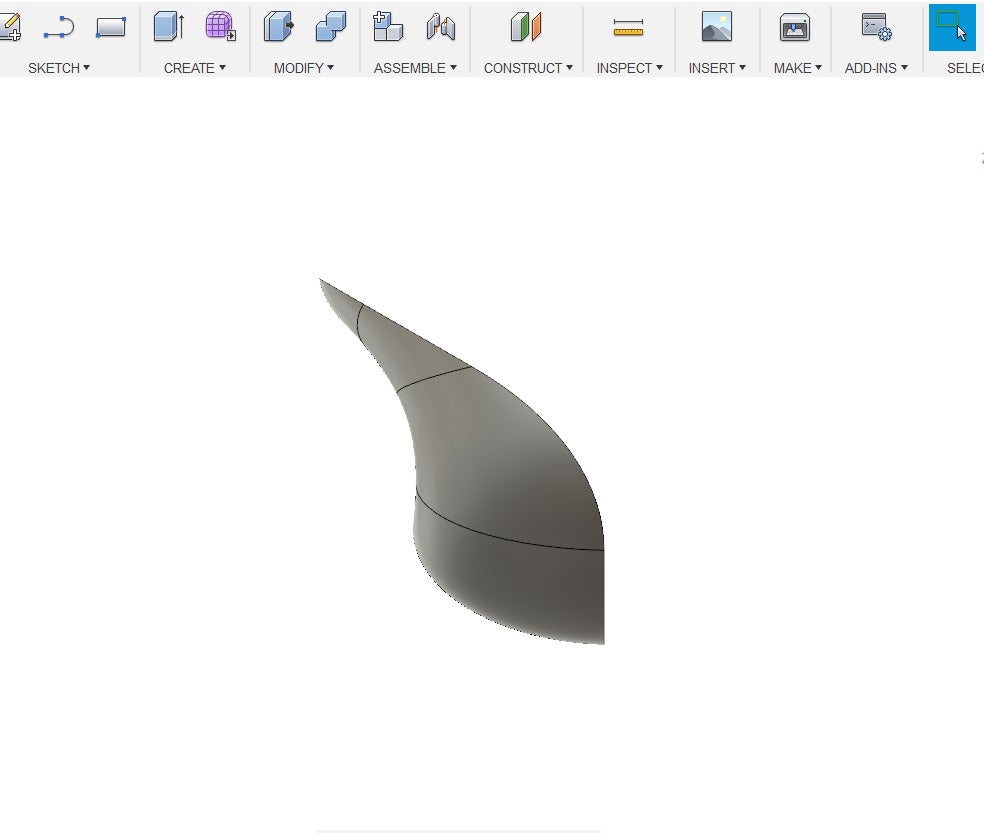Image resolution: width=984 pixels, height=833 pixels.
Task: Open the MODIFY dropdown menu
Action: 304,68
